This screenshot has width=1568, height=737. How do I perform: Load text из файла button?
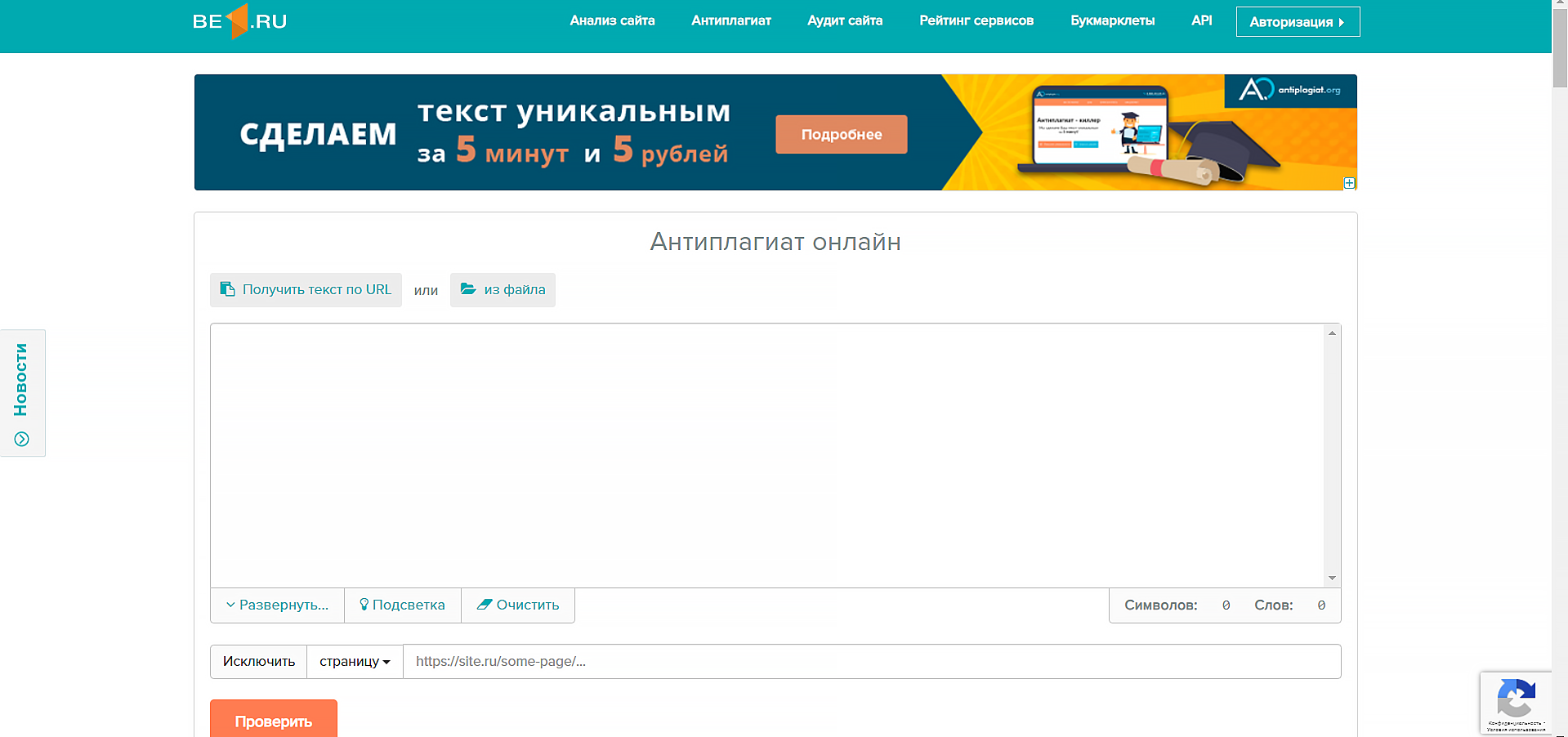pyautogui.click(x=503, y=290)
